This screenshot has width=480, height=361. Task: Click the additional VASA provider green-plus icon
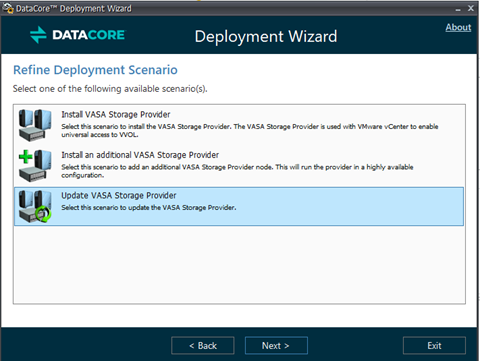click(35, 165)
